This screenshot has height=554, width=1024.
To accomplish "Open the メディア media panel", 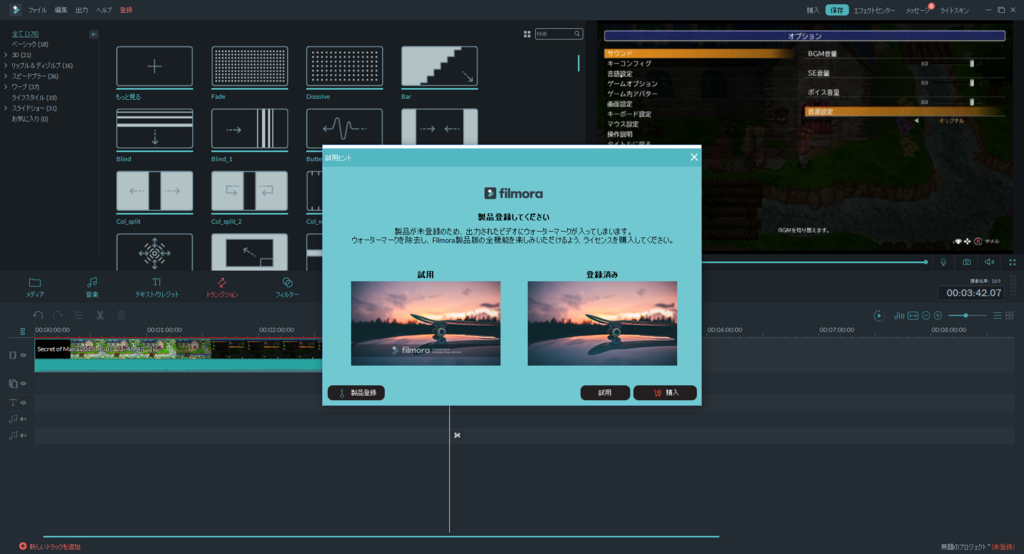I will (x=35, y=287).
